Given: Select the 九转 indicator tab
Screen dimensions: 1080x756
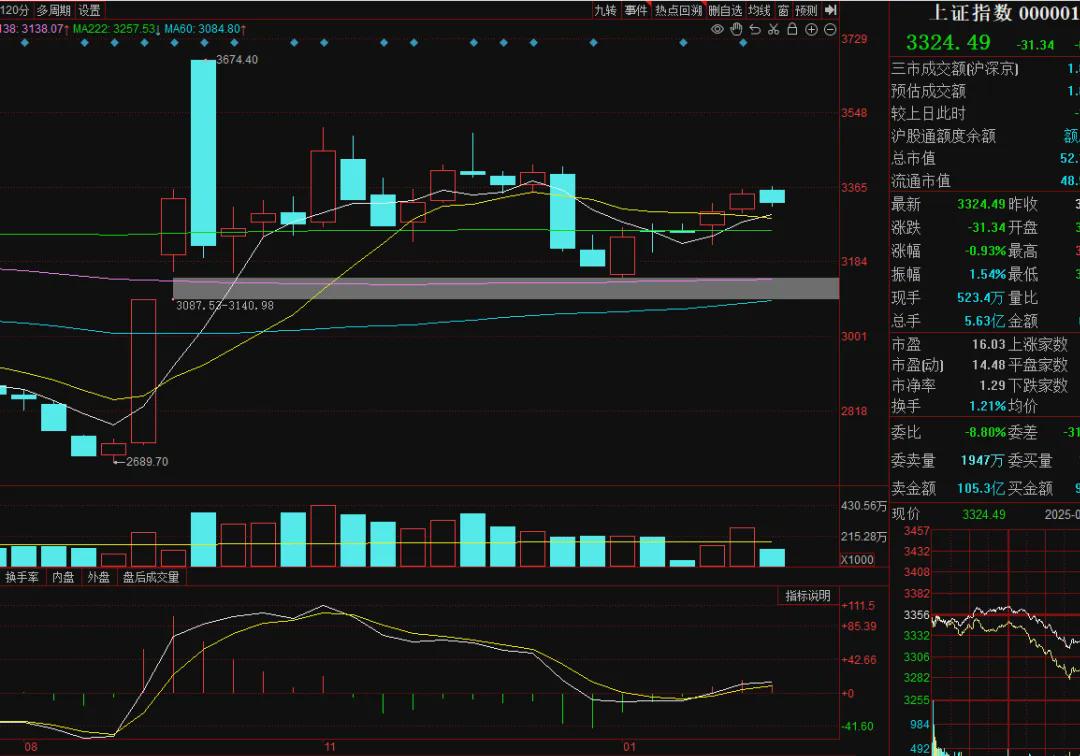Looking at the screenshot, I should [x=605, y=10].
